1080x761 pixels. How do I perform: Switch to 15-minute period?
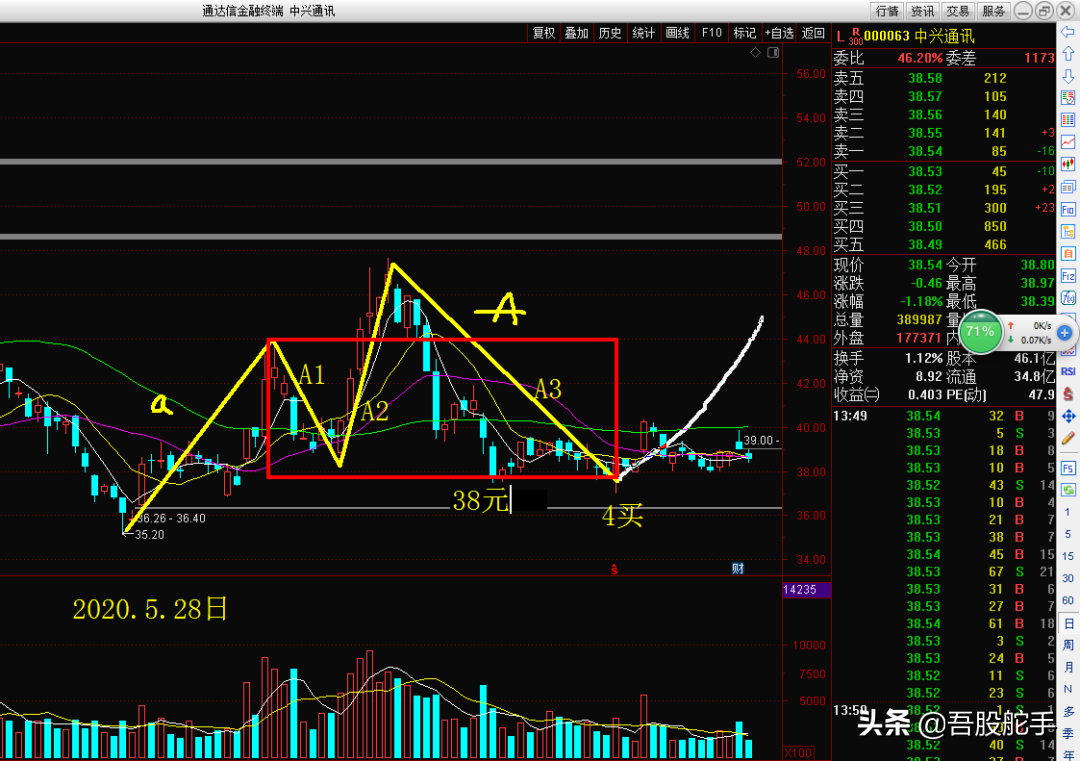click(1068, 556)
